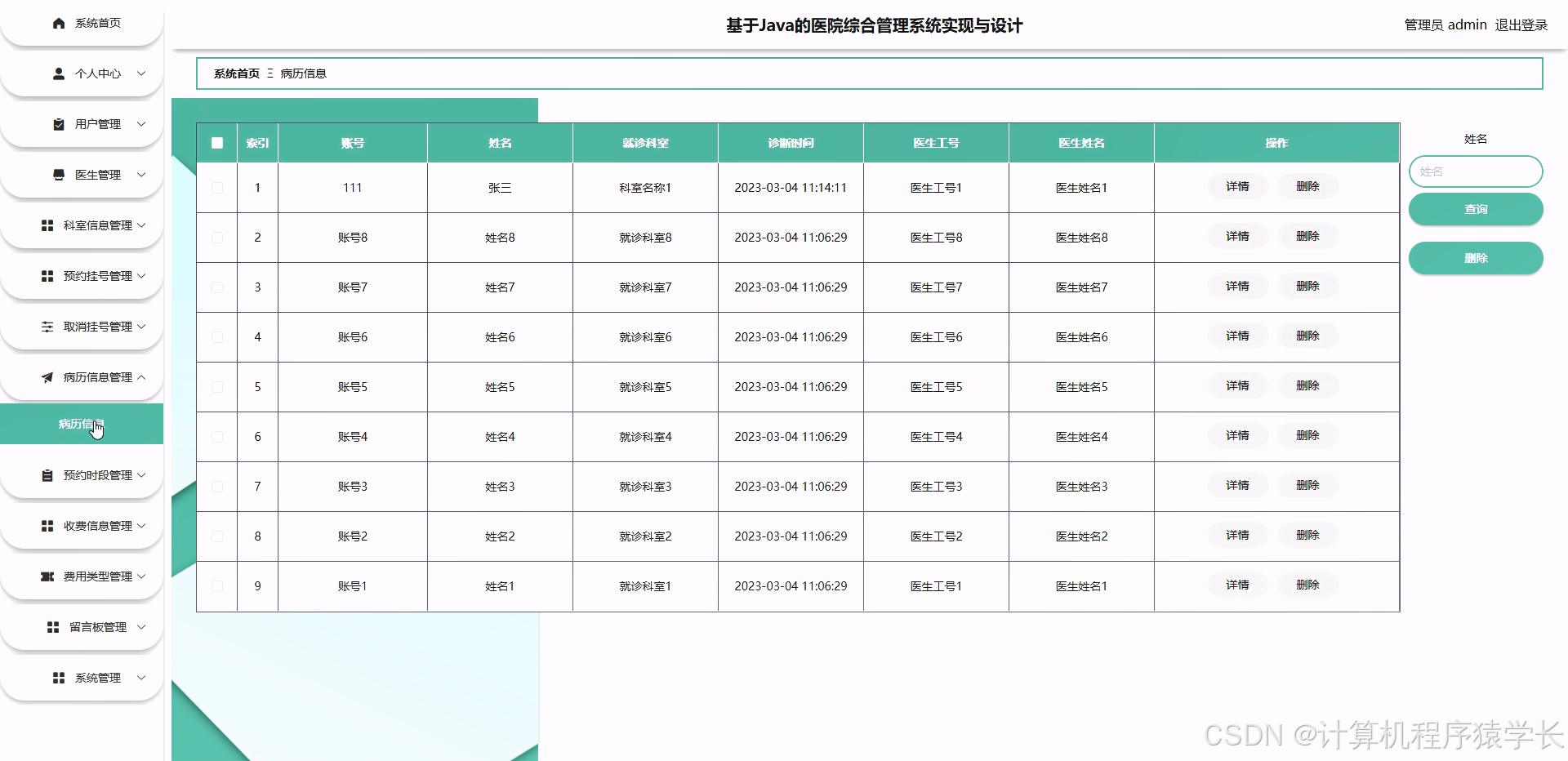Expand the 系统管理 menu chevron

pyautogui.click(x=142, y=677)
